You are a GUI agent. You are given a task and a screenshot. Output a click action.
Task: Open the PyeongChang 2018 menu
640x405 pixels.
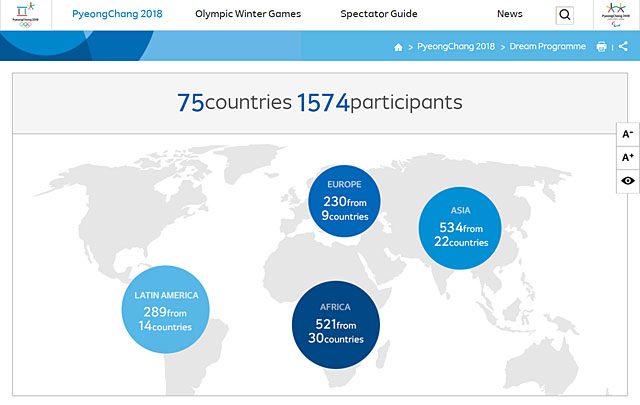coord(118,14)
